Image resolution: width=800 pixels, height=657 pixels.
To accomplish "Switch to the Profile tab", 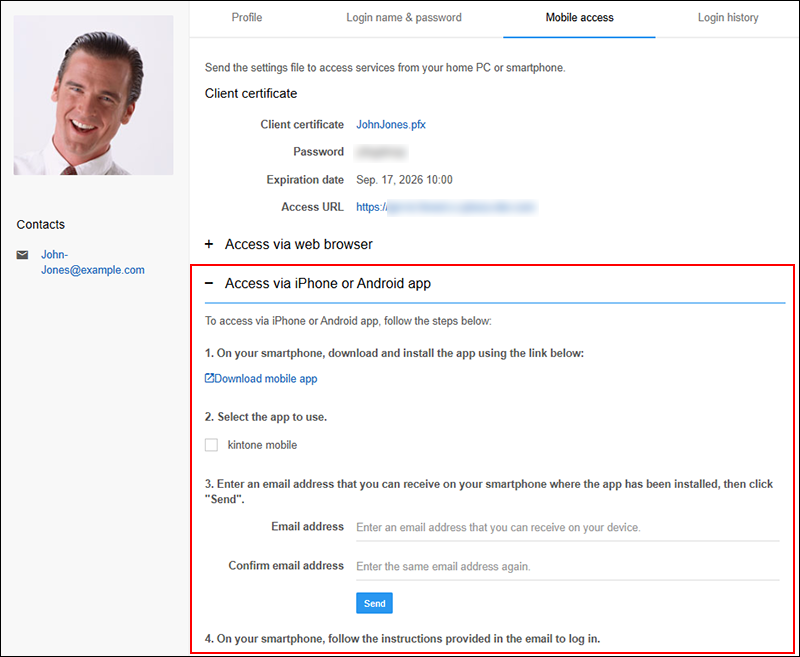I will tap(246, 17).
